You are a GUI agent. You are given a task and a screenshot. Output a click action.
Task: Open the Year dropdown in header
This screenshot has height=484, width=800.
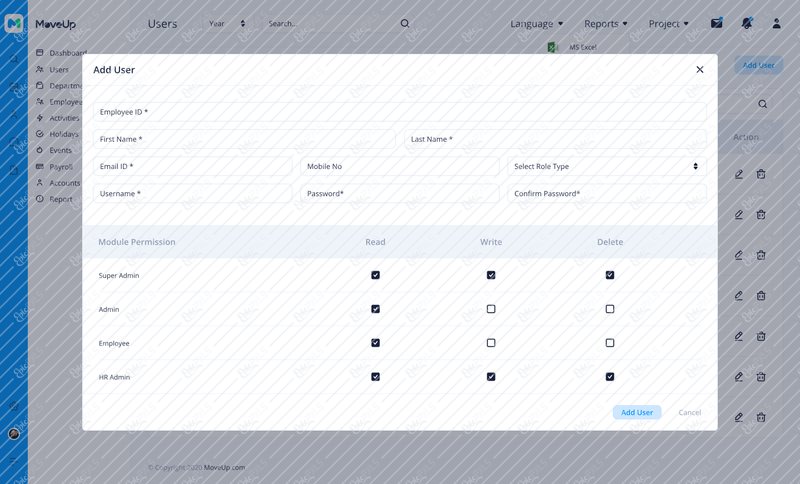[227, 23]
